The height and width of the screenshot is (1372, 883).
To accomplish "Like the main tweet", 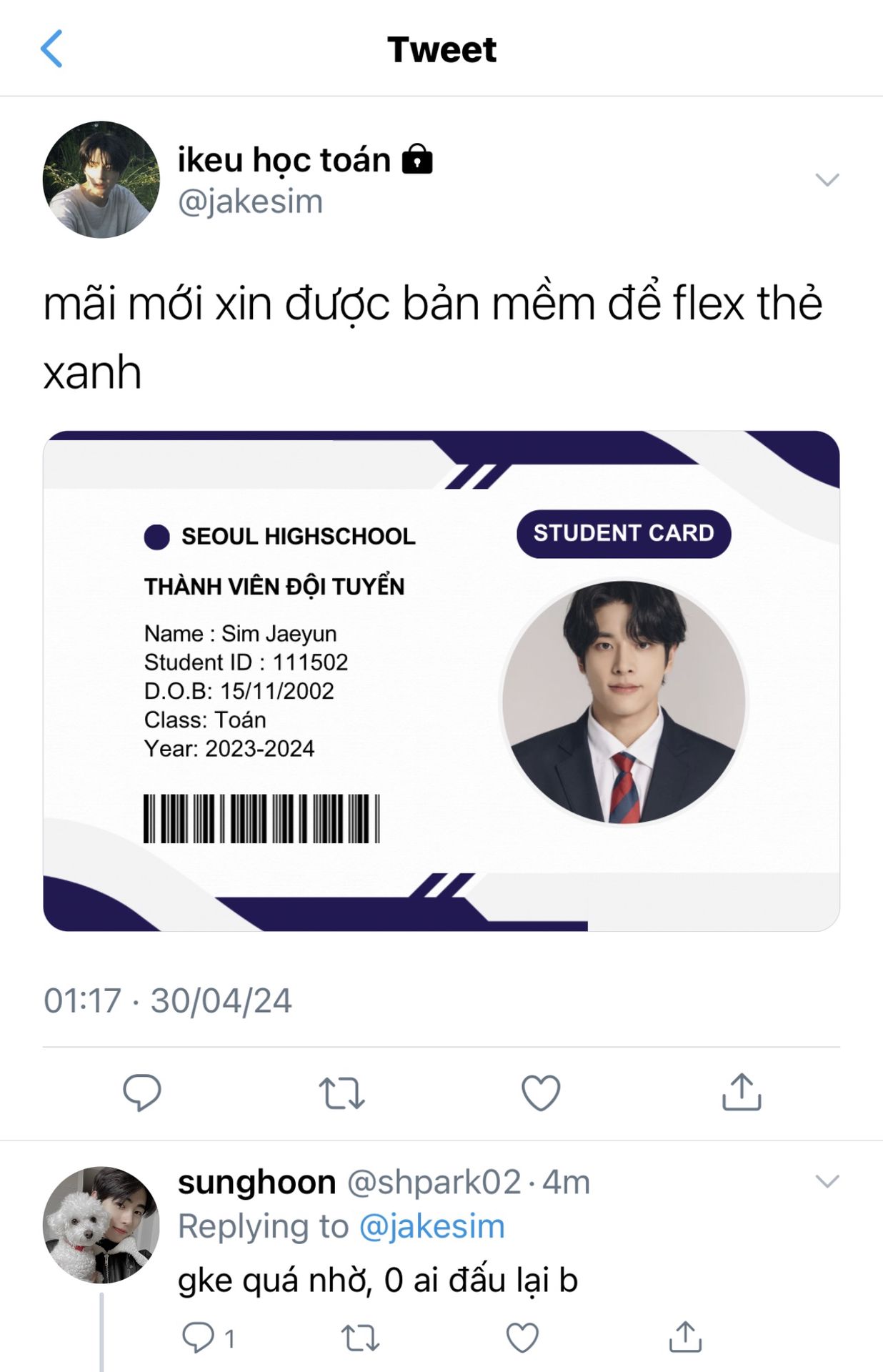I will click(x=541, y=1093).
